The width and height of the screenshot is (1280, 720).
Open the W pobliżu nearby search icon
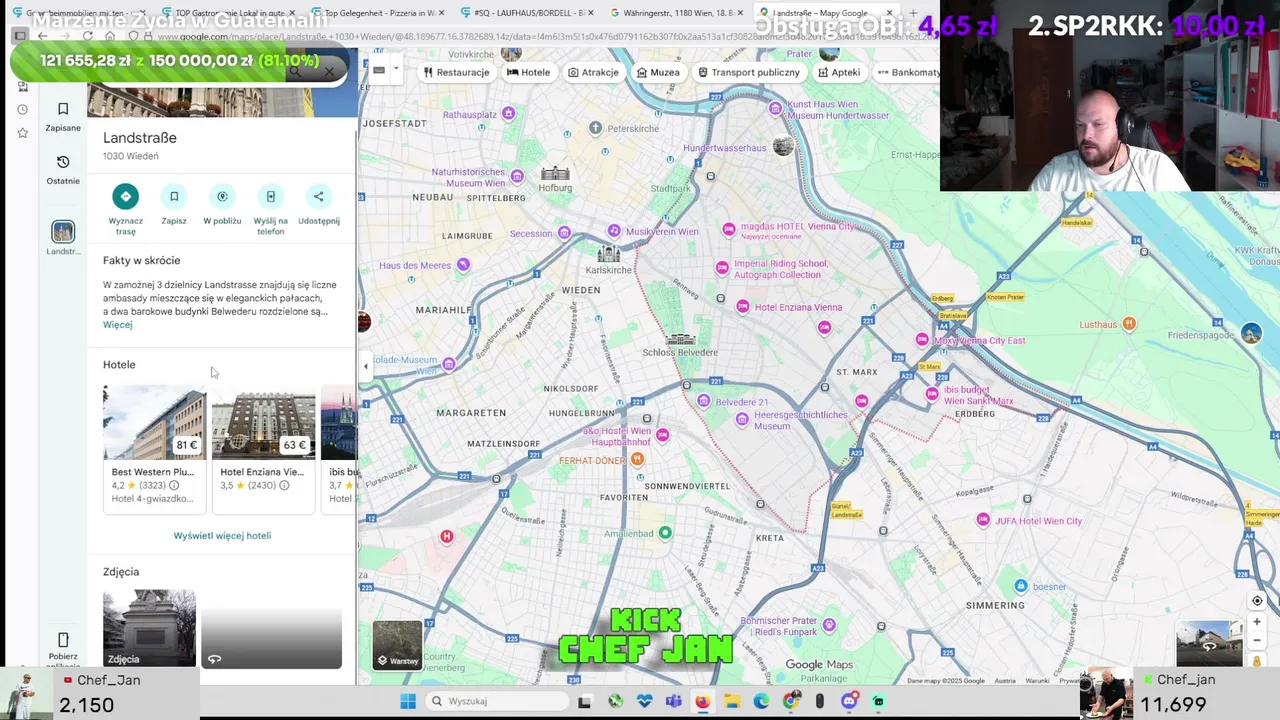[x=222, y=196]
